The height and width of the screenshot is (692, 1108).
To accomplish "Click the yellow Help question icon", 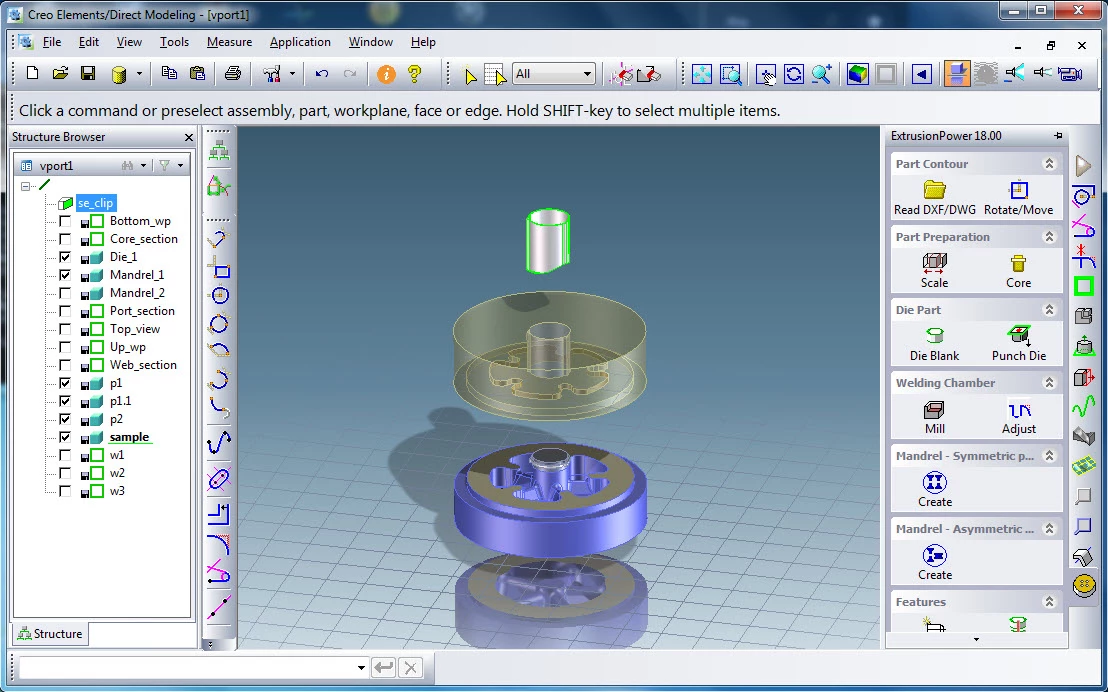I will click(x=415, y=74).
